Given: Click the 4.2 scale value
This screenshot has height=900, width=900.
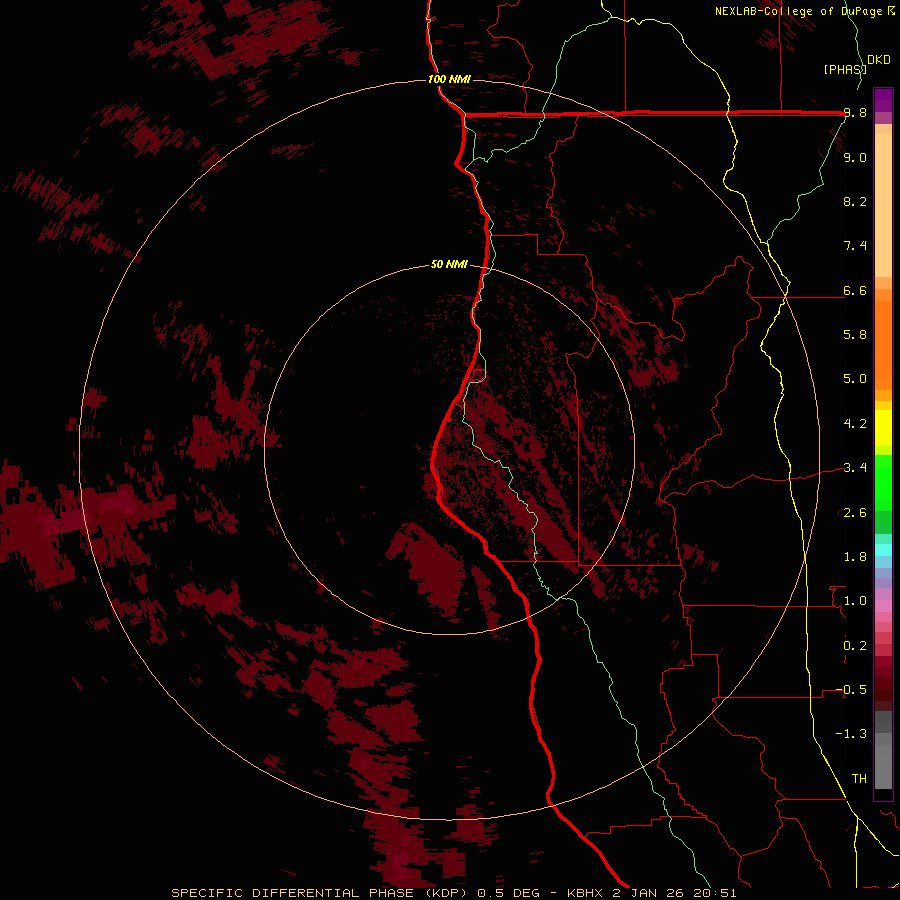Looking at the screenshot, I should click(855, 424).
